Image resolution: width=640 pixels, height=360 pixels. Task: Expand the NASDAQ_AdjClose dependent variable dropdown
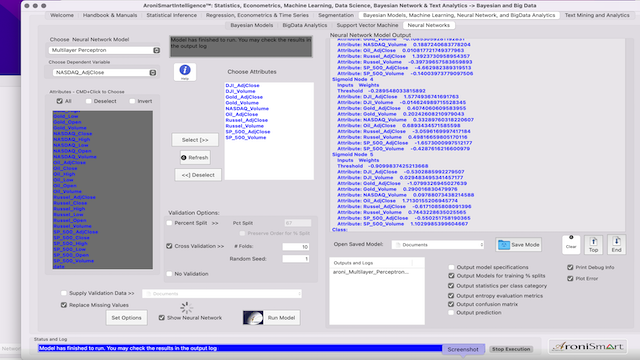(104, 73)
